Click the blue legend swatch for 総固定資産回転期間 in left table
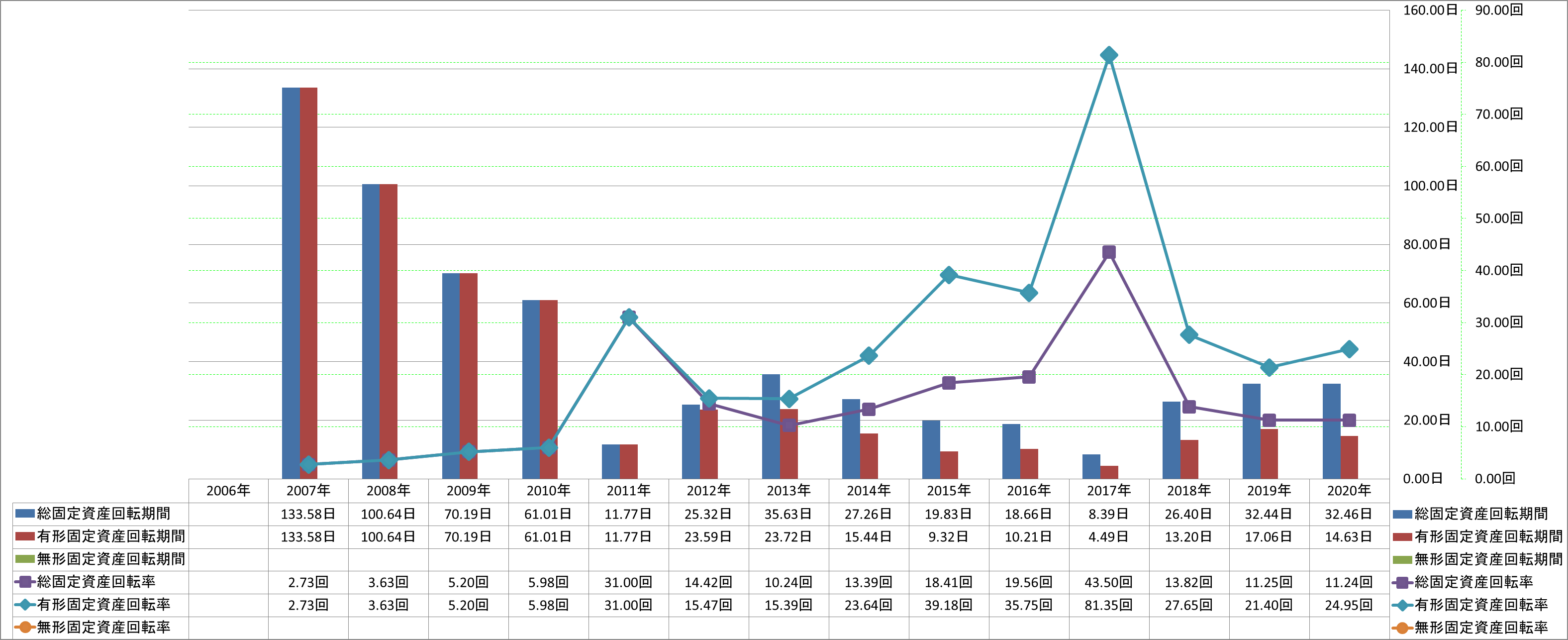The width and height of the screenshot is (1568, 640). pos(24,513)
